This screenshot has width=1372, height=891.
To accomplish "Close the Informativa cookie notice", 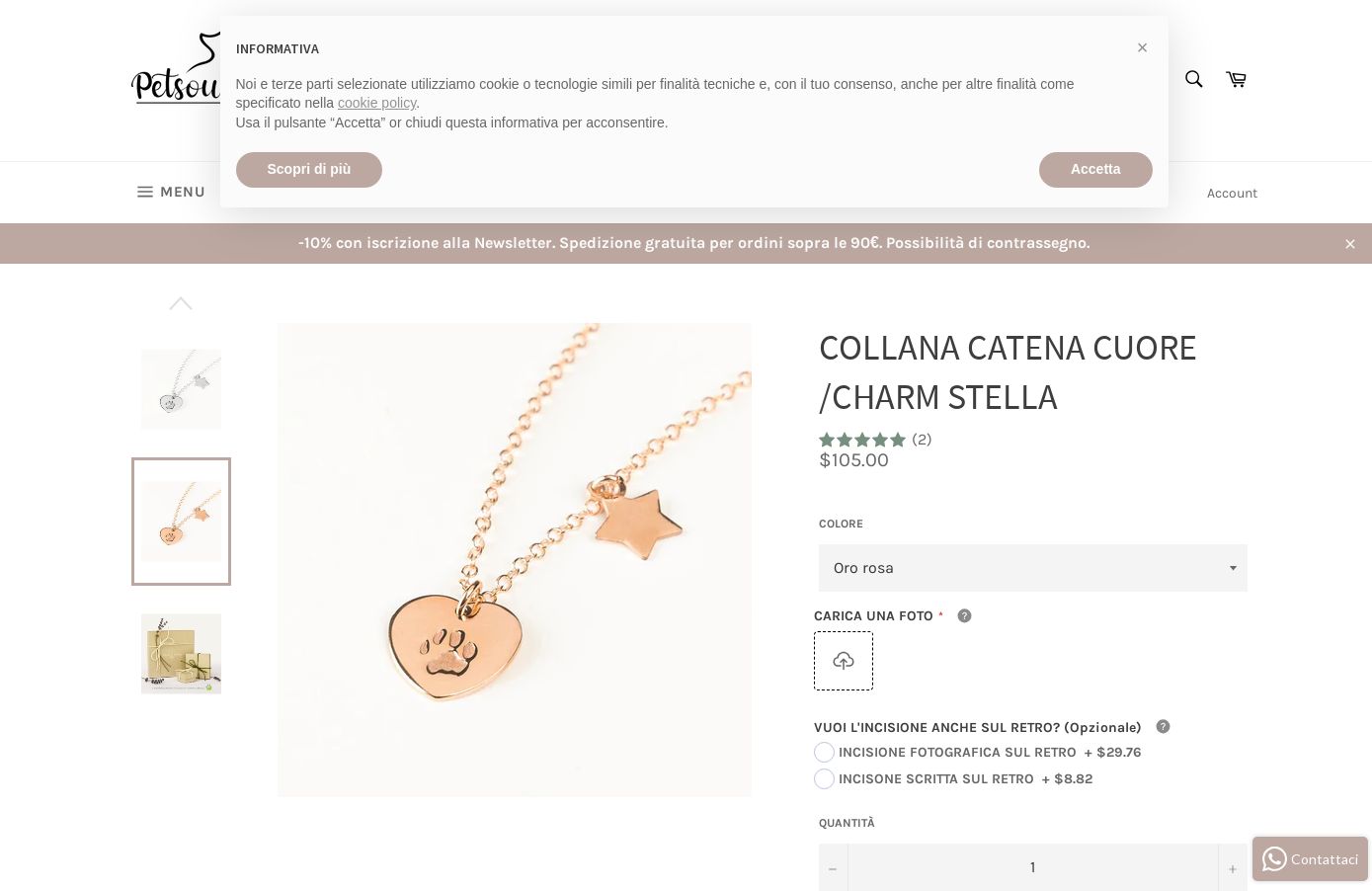I will click(1142, 47).
